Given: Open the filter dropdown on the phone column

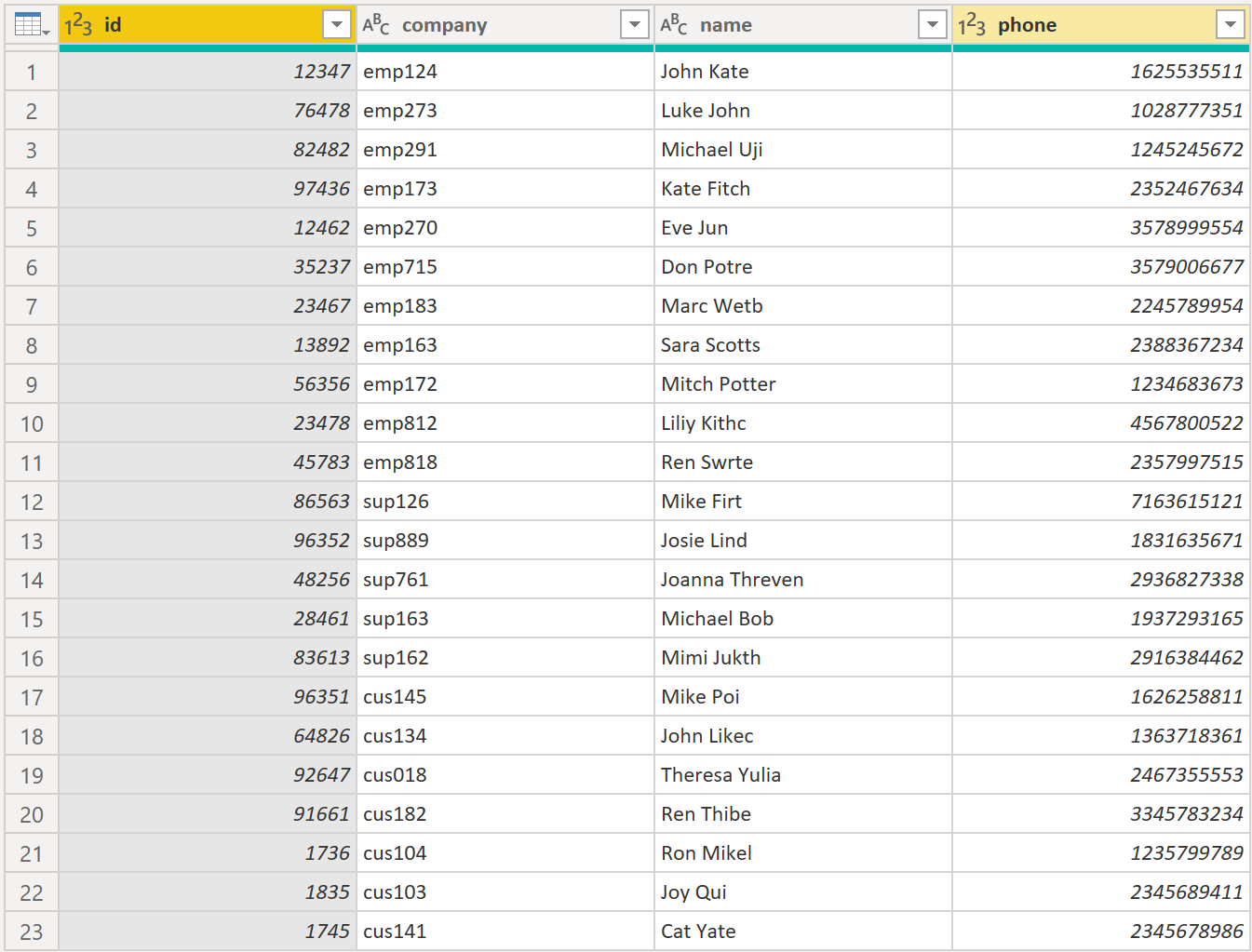Looking at the screenshot, I should [1231, 24].
